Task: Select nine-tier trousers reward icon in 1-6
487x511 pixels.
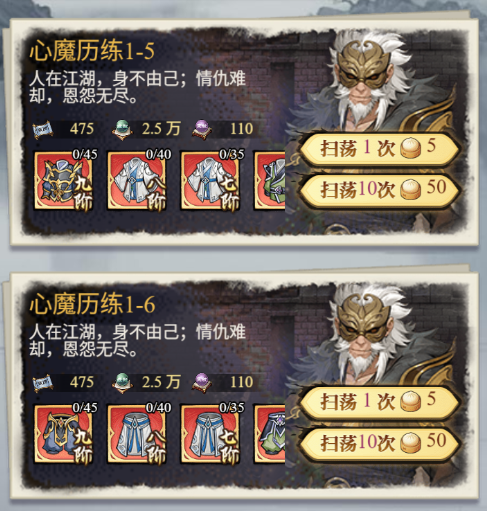Action: [63, 434]
